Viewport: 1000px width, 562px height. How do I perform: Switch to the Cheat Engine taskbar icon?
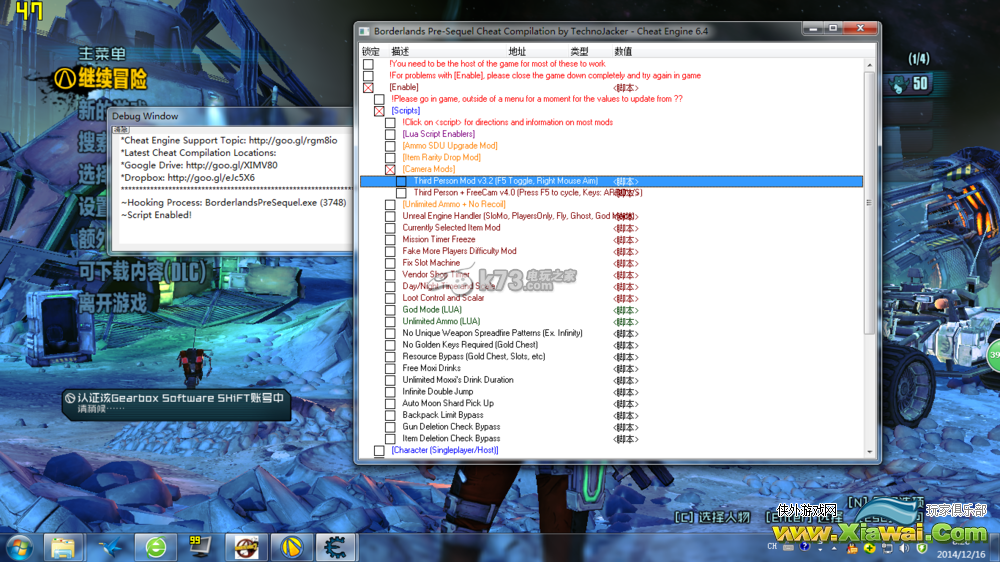pos(336,548)
